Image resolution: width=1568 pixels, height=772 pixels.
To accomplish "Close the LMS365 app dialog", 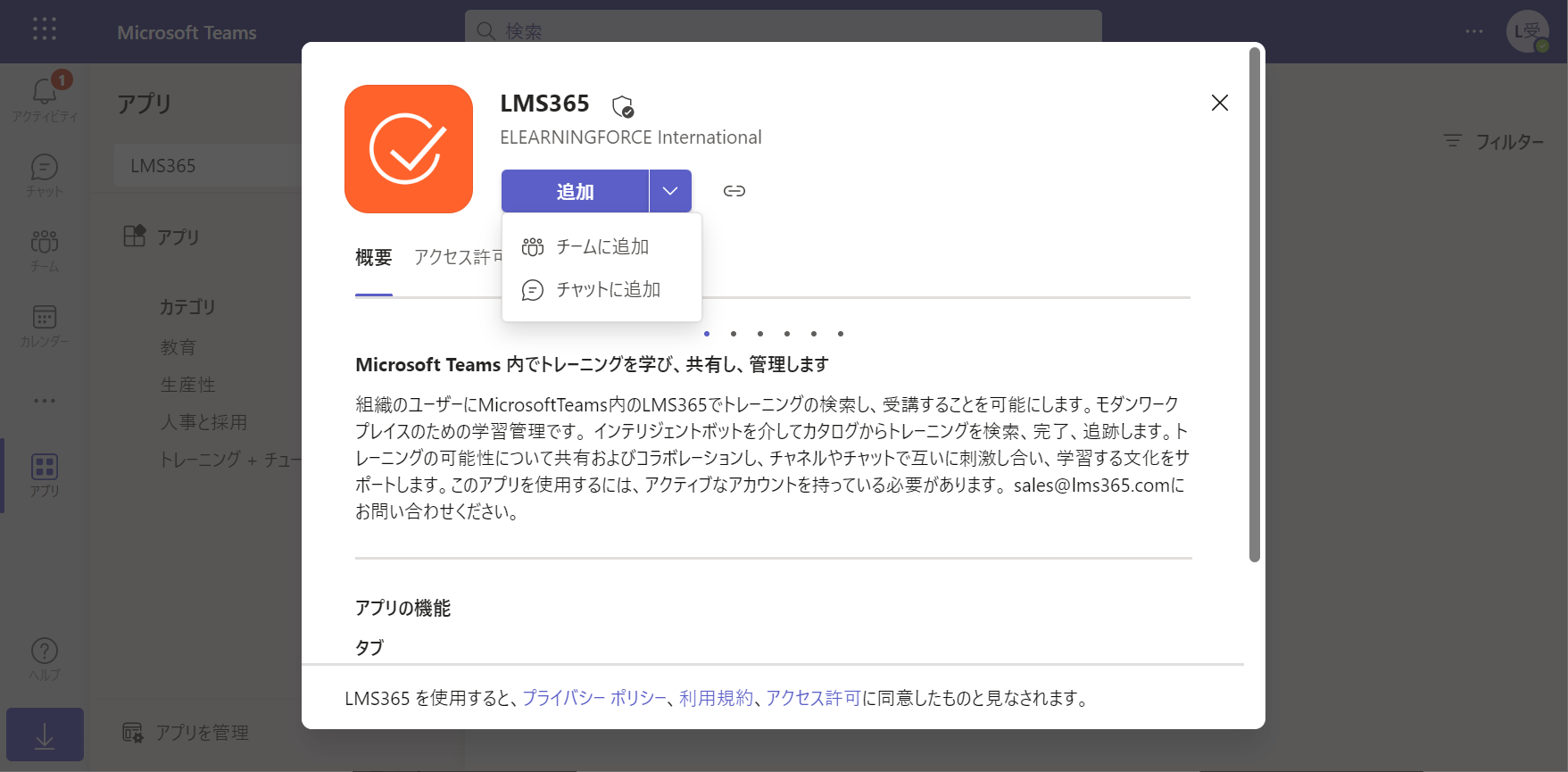I will 1220,103.
